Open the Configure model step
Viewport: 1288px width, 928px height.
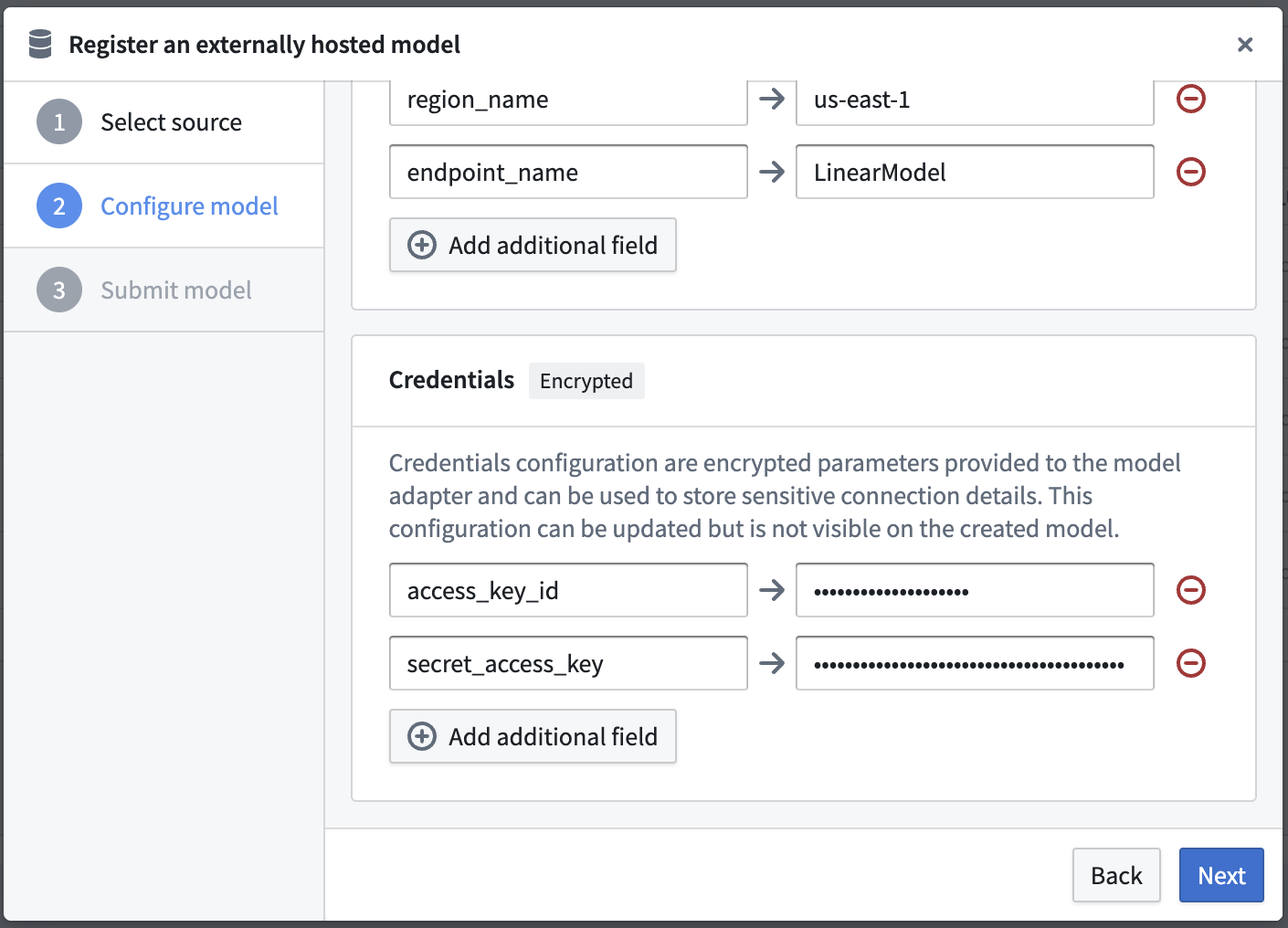click(x=164, y=206)
